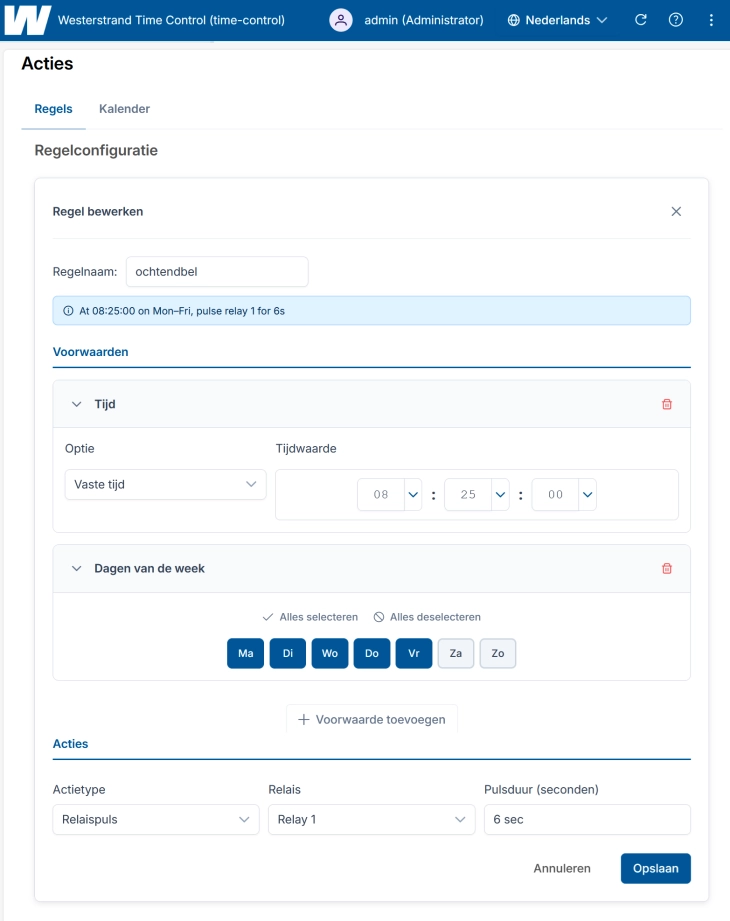
Task: Open the minutes dropdown showing 25
Action: tap(500, 495)
